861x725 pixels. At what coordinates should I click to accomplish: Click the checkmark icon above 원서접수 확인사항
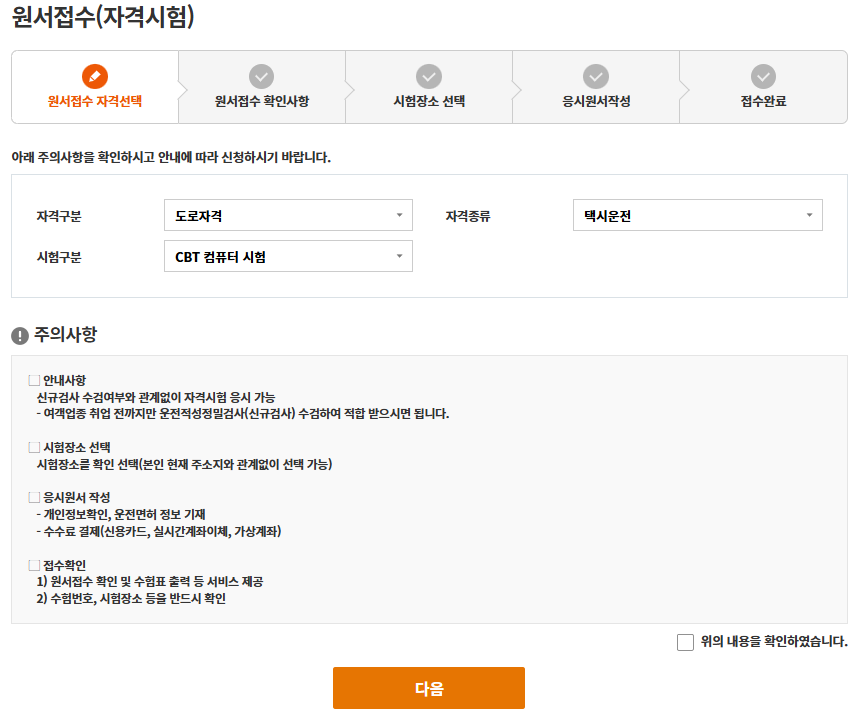coord(261,76)
